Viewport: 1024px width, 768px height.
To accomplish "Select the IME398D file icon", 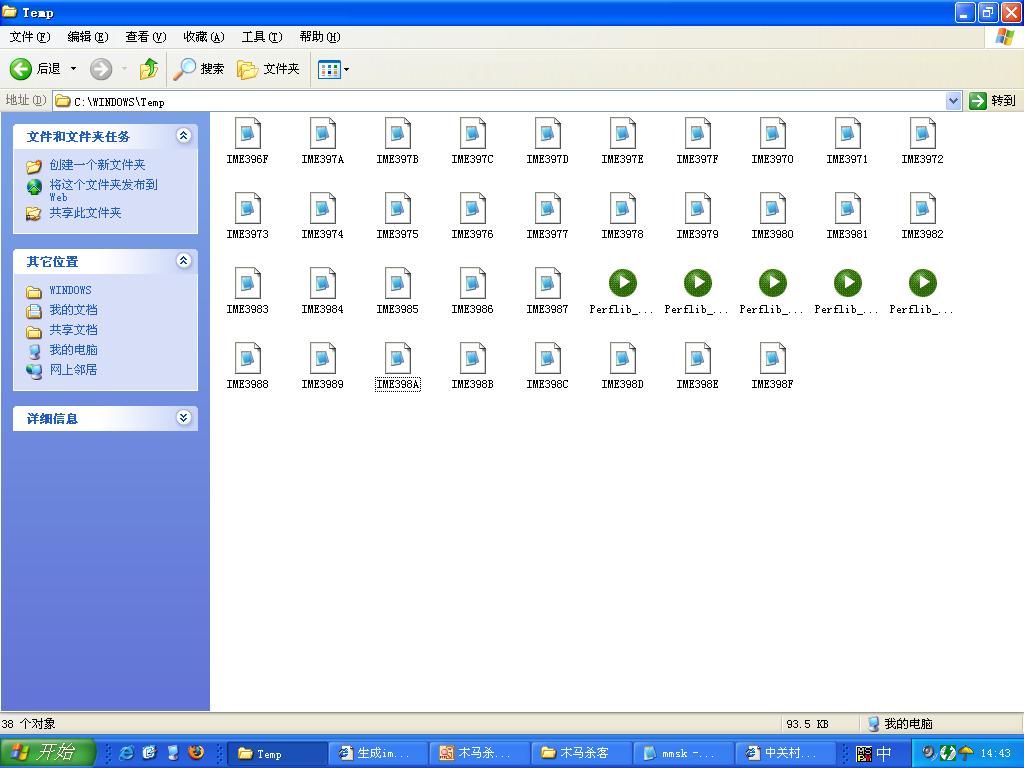I will [622, 359].
